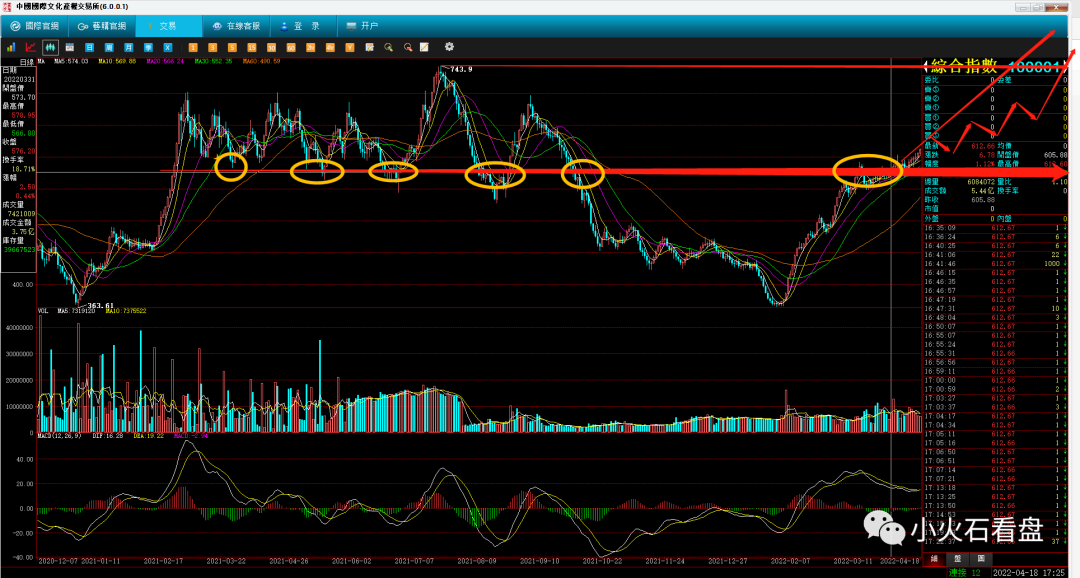
Task: Open the drawing pencil note tool
Action: (424, 48)
